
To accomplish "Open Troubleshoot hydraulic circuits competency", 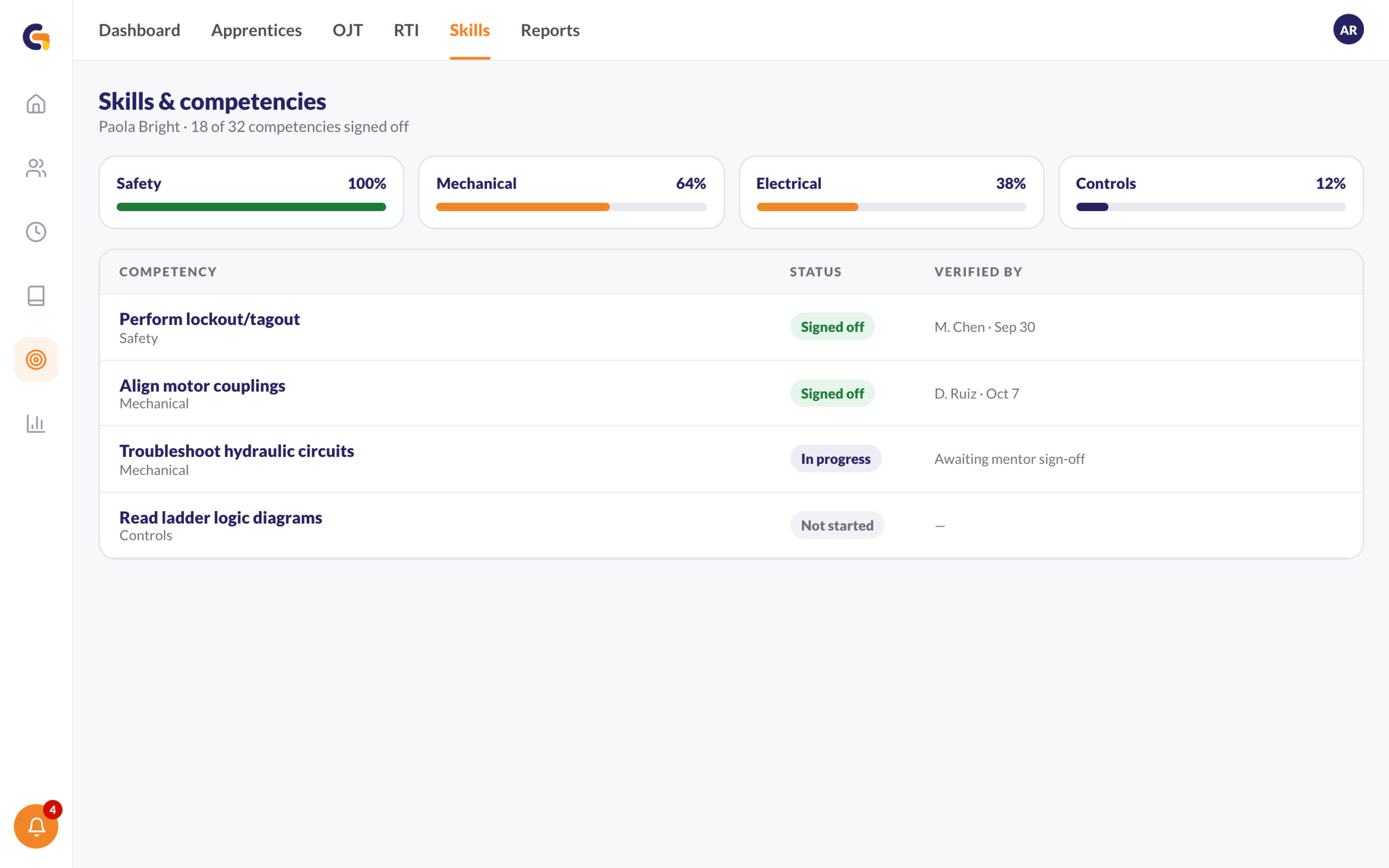I will (x=237, y=451).
